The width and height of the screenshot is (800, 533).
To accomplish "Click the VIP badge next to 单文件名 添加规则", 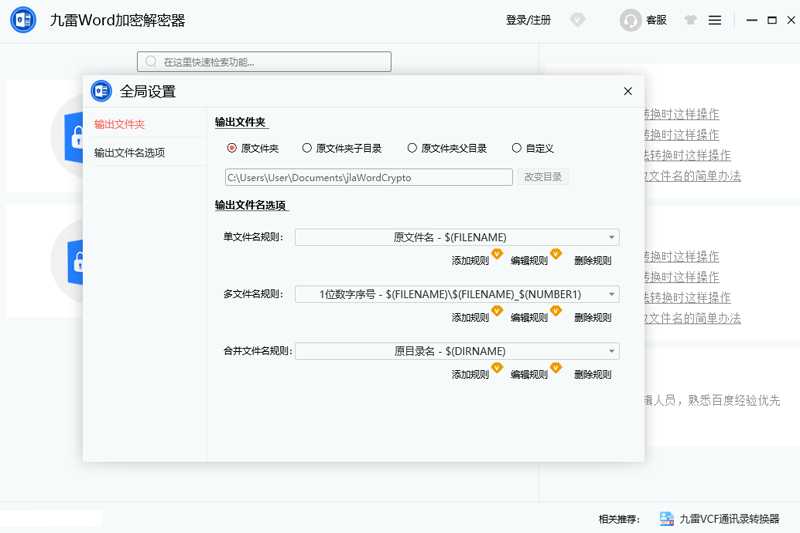I will coord(497,253).
